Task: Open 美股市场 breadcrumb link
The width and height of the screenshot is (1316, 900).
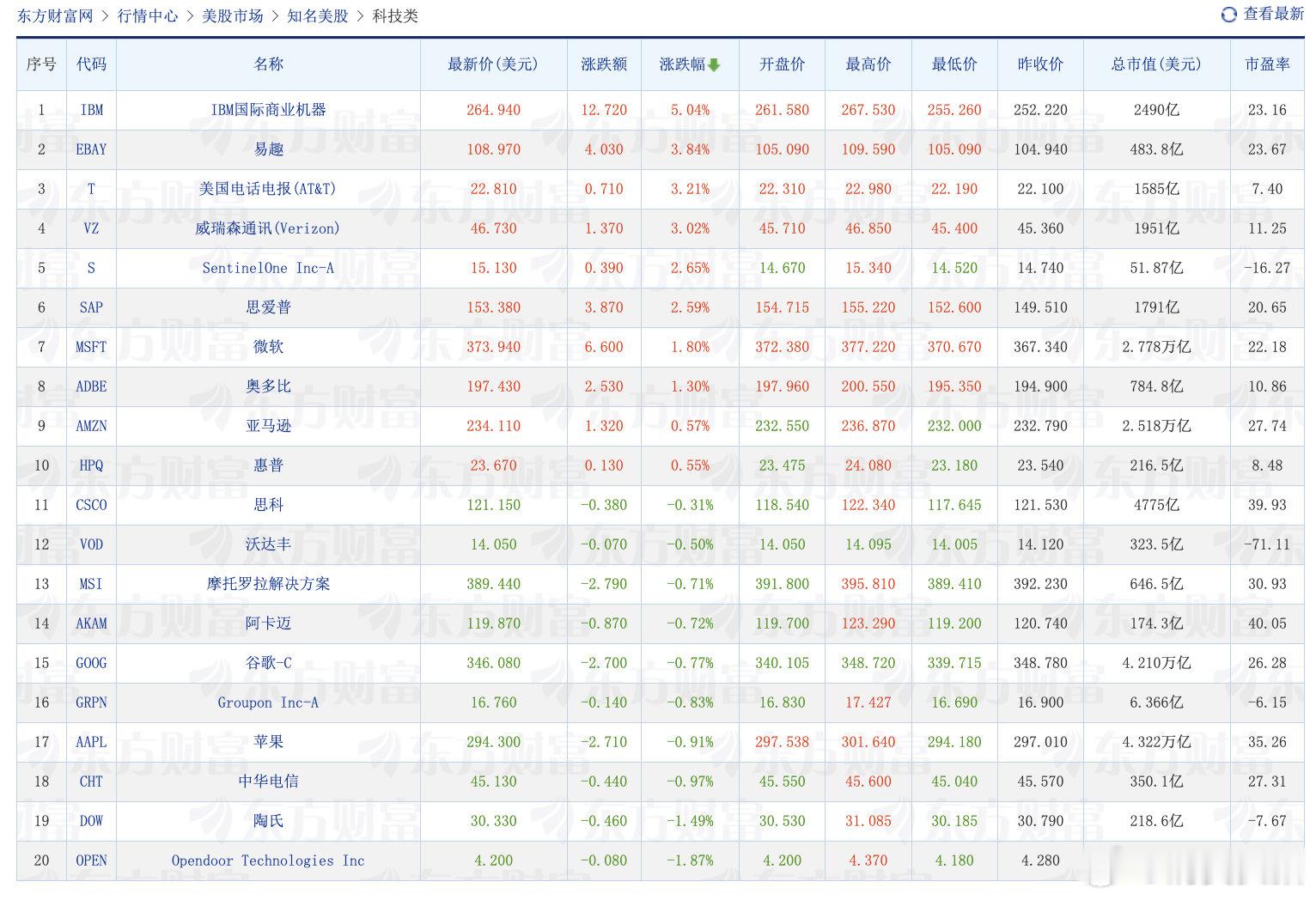Action: click(233, 15)
